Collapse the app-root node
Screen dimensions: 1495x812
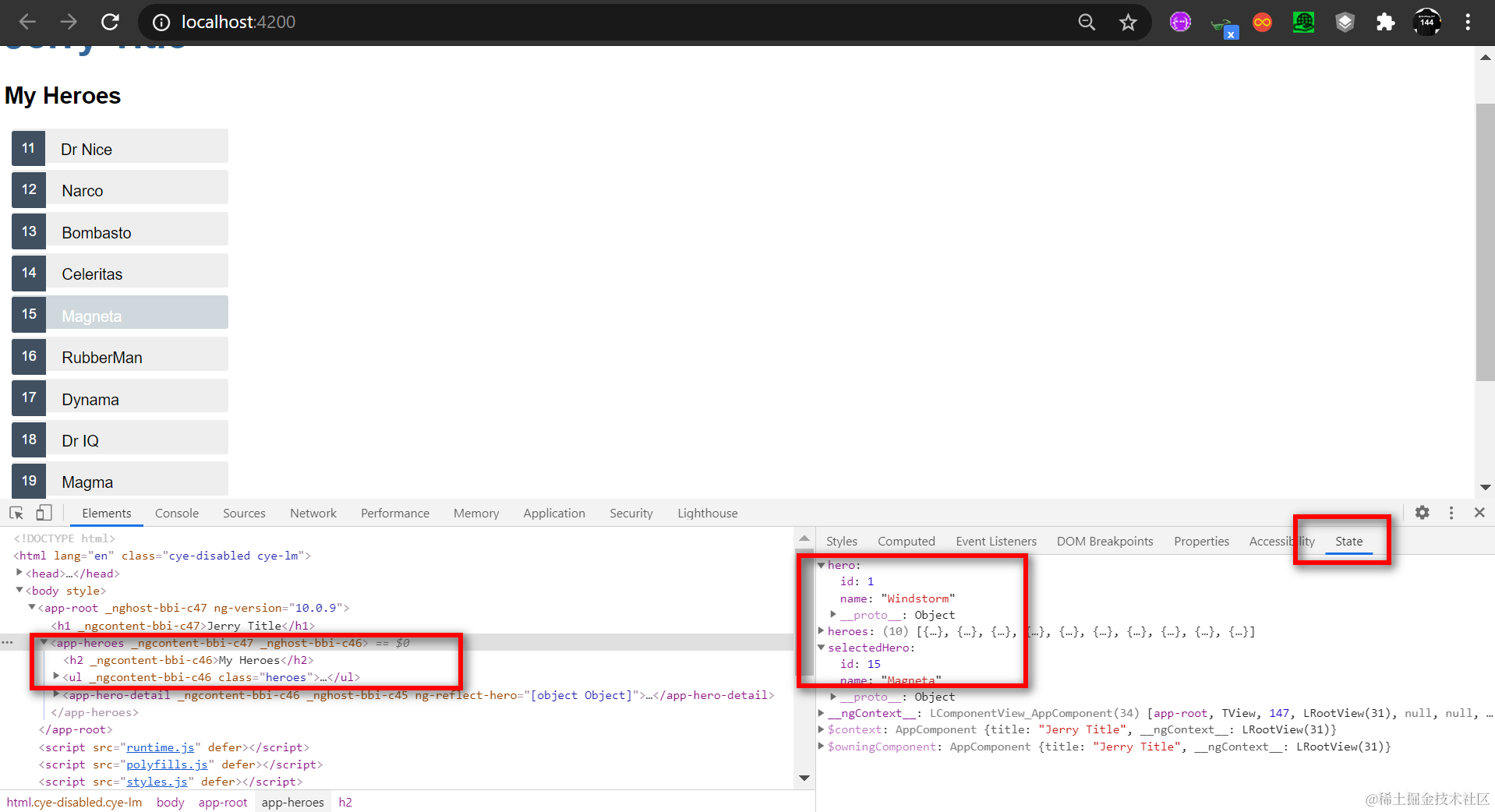point(32,607)
